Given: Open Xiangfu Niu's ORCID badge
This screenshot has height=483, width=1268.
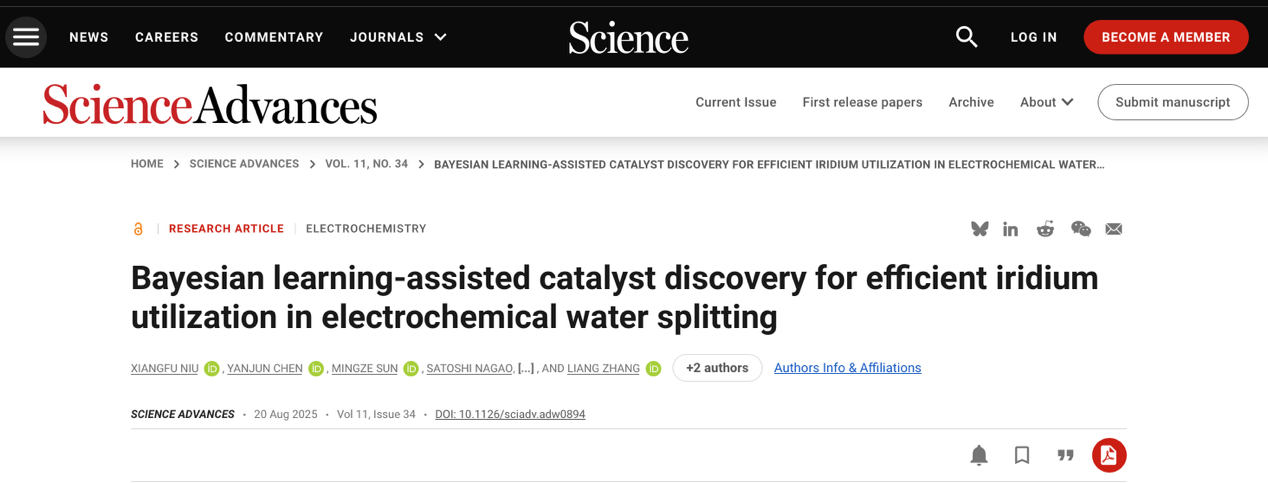Looking at the screenshot, I should click(x=212, y=369).
